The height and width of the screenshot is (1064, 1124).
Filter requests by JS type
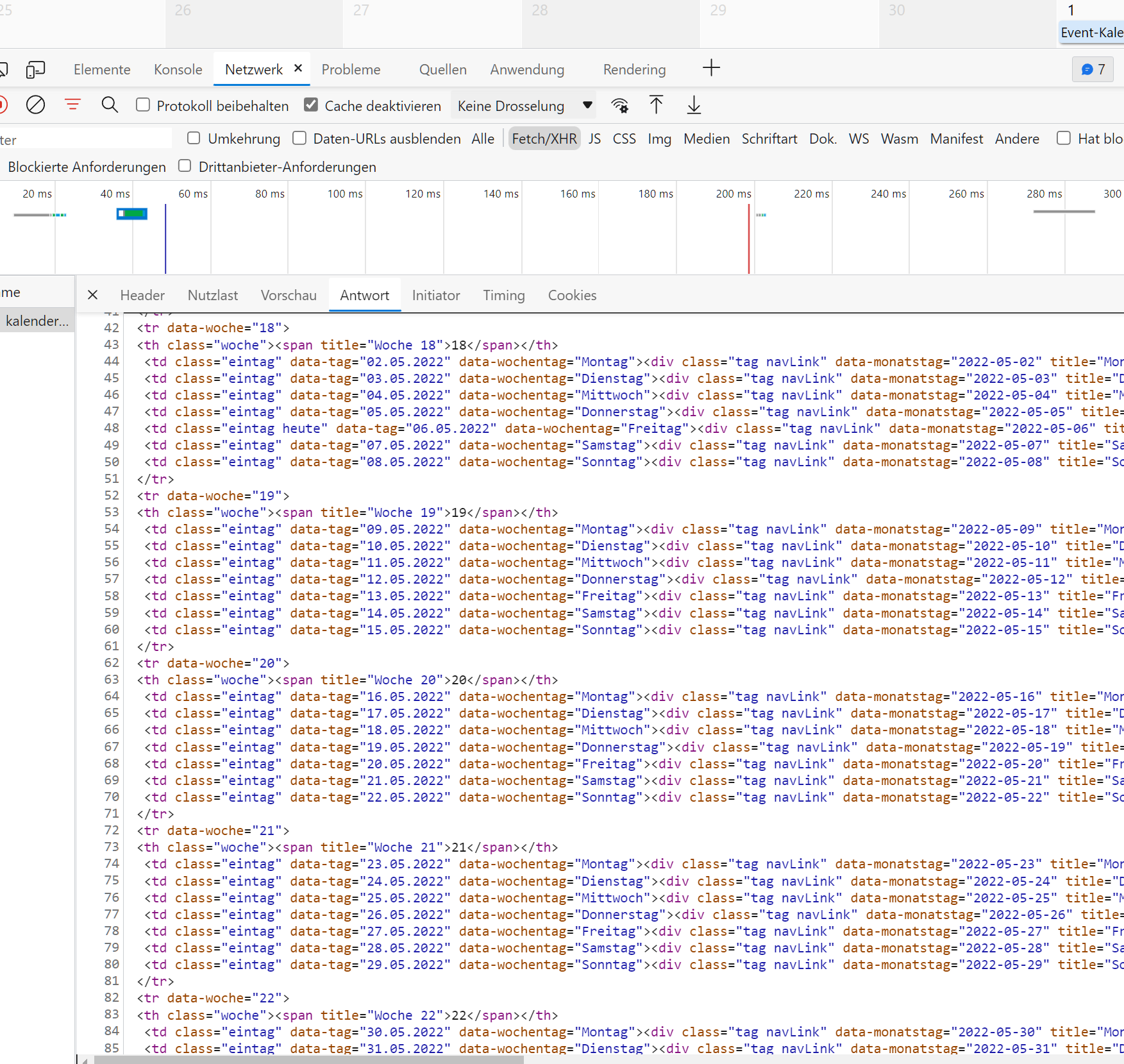coord(594,139)
